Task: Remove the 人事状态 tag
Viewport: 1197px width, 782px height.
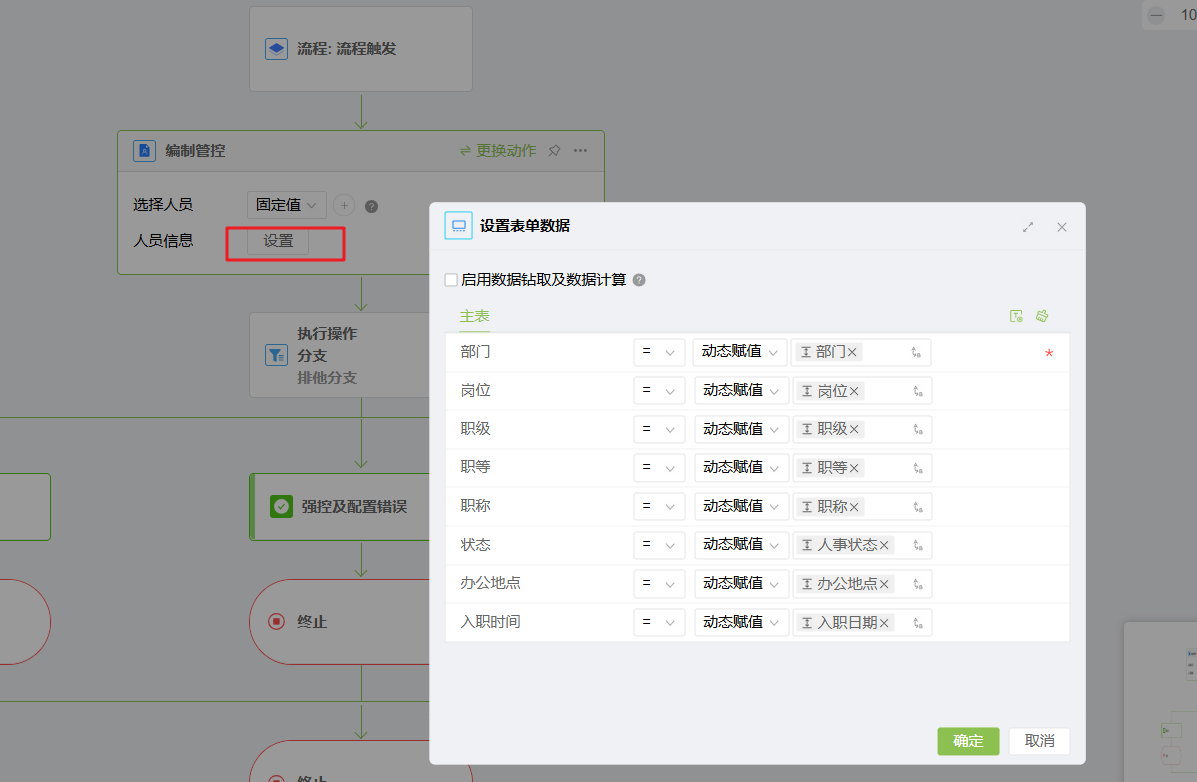Action: click(x=884, y=545)
